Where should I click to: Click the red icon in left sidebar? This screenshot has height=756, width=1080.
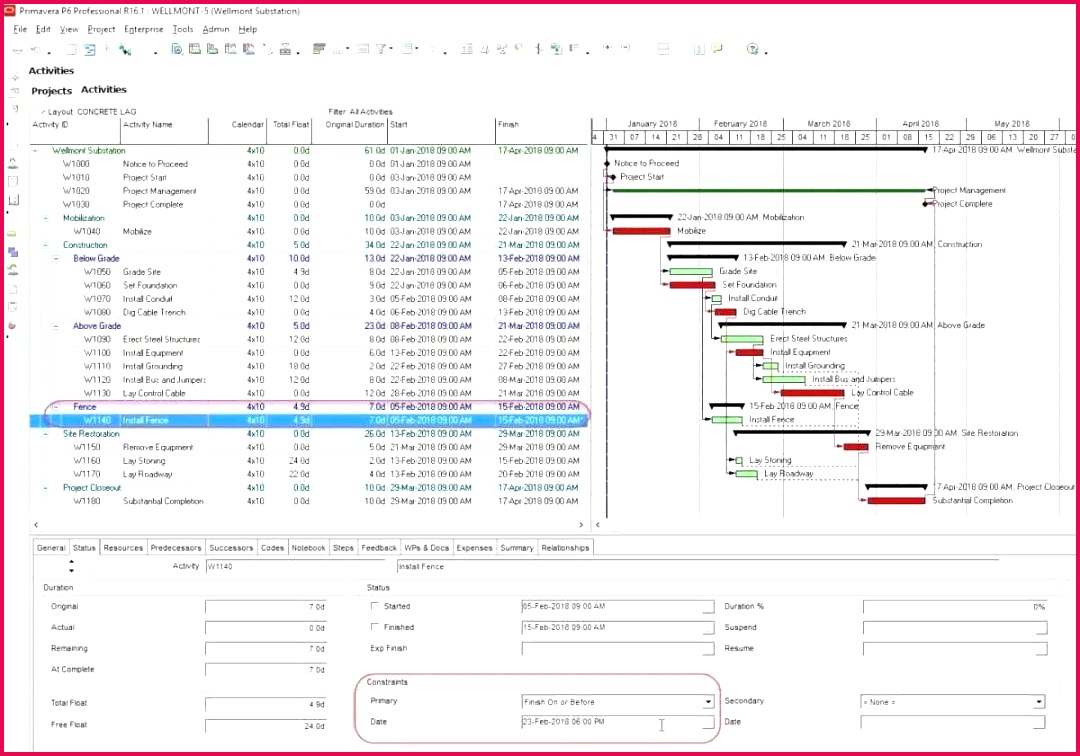[13, 326]
